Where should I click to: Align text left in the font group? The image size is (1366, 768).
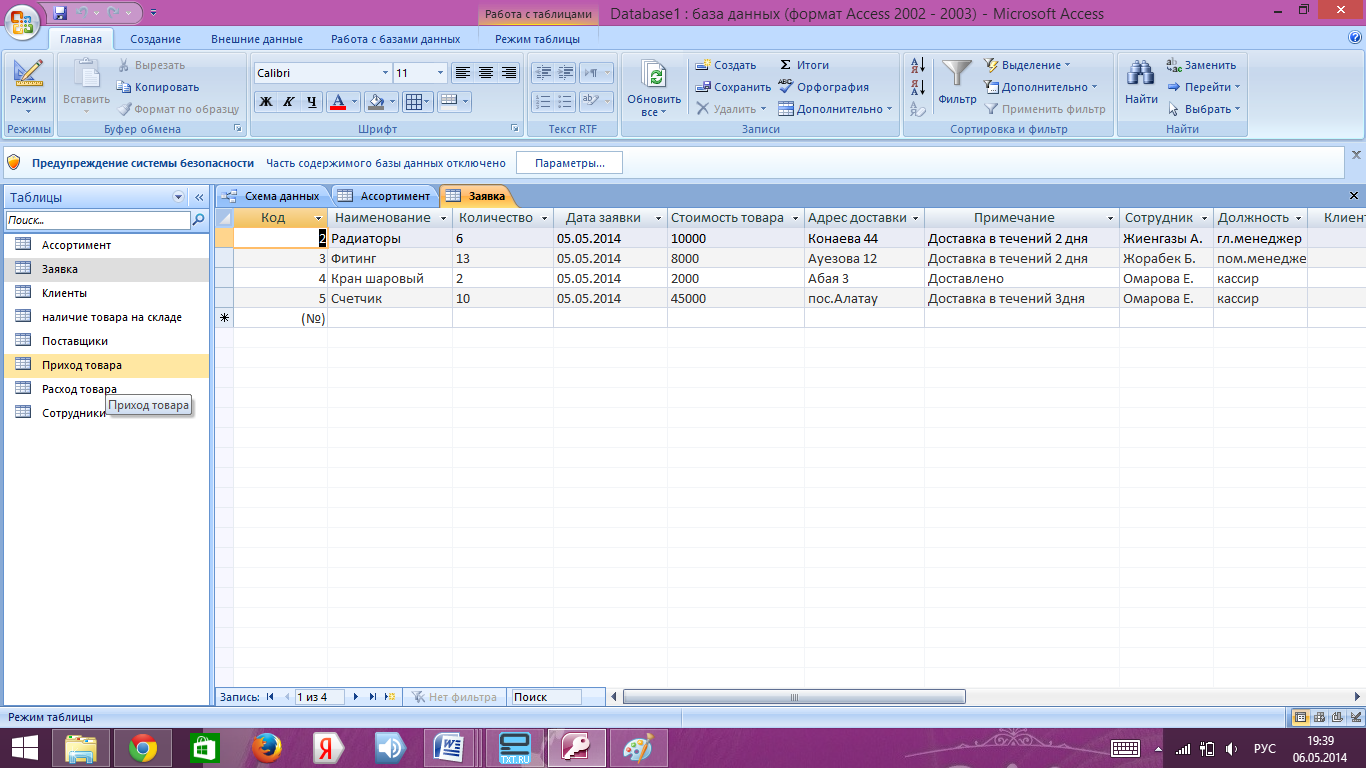(462, 73)
